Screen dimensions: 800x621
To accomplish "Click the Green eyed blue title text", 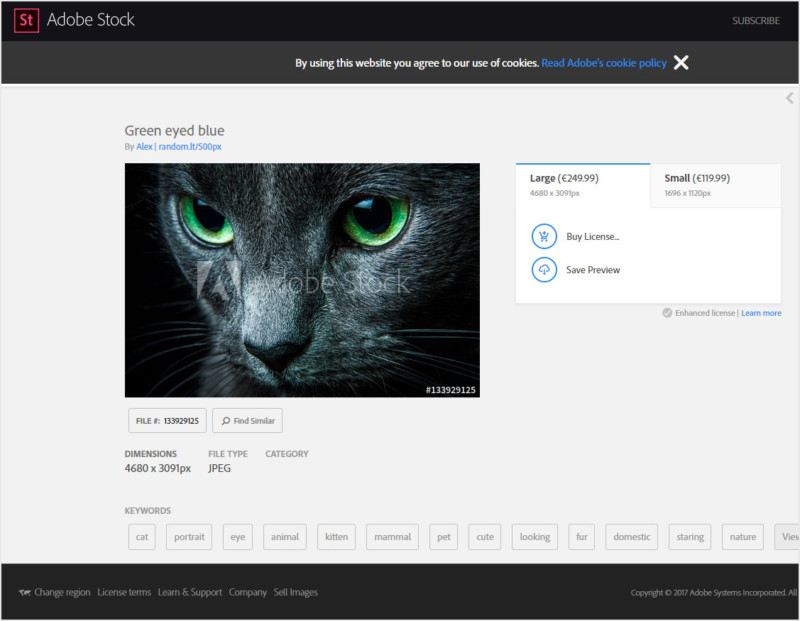I will 174,131.
